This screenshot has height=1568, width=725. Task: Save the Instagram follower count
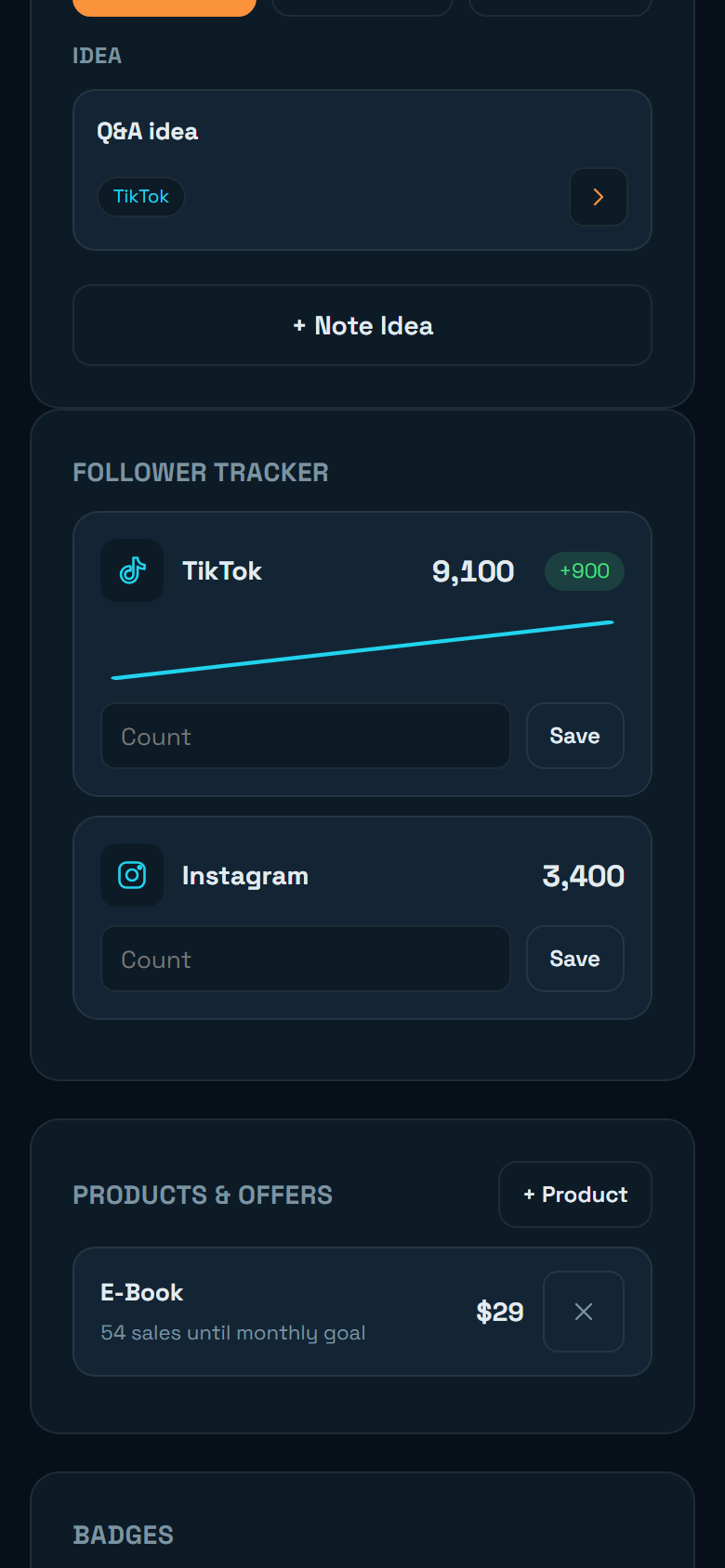pos(575,959)
